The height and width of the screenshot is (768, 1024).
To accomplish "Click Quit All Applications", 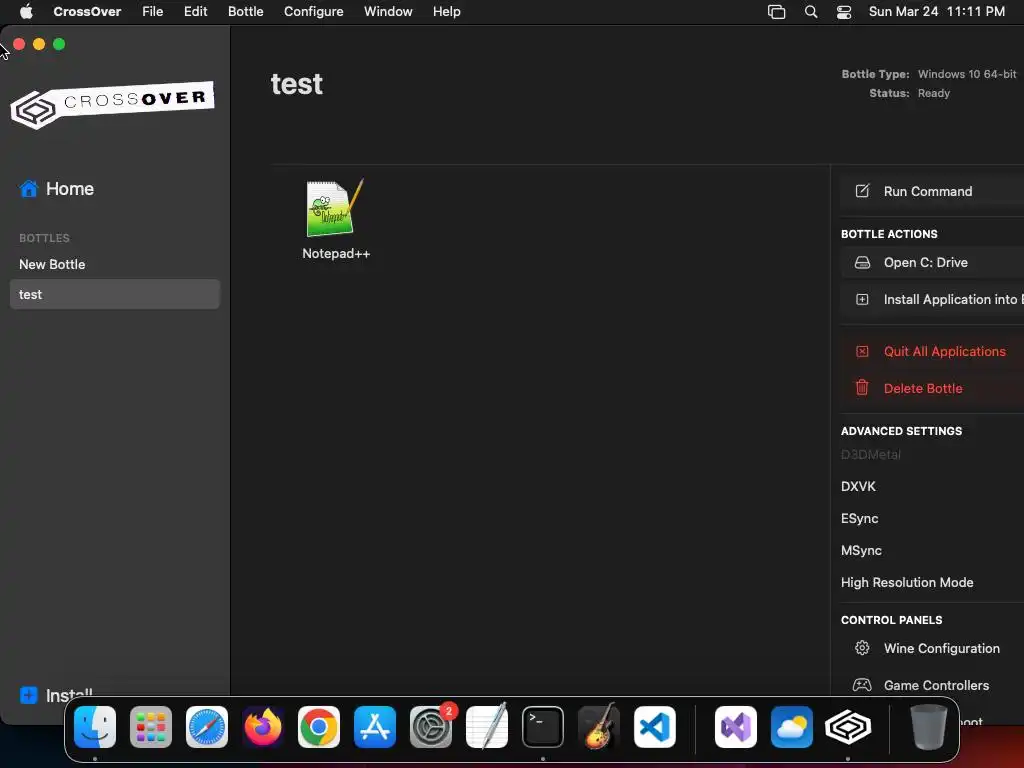I will pos(932,351).
